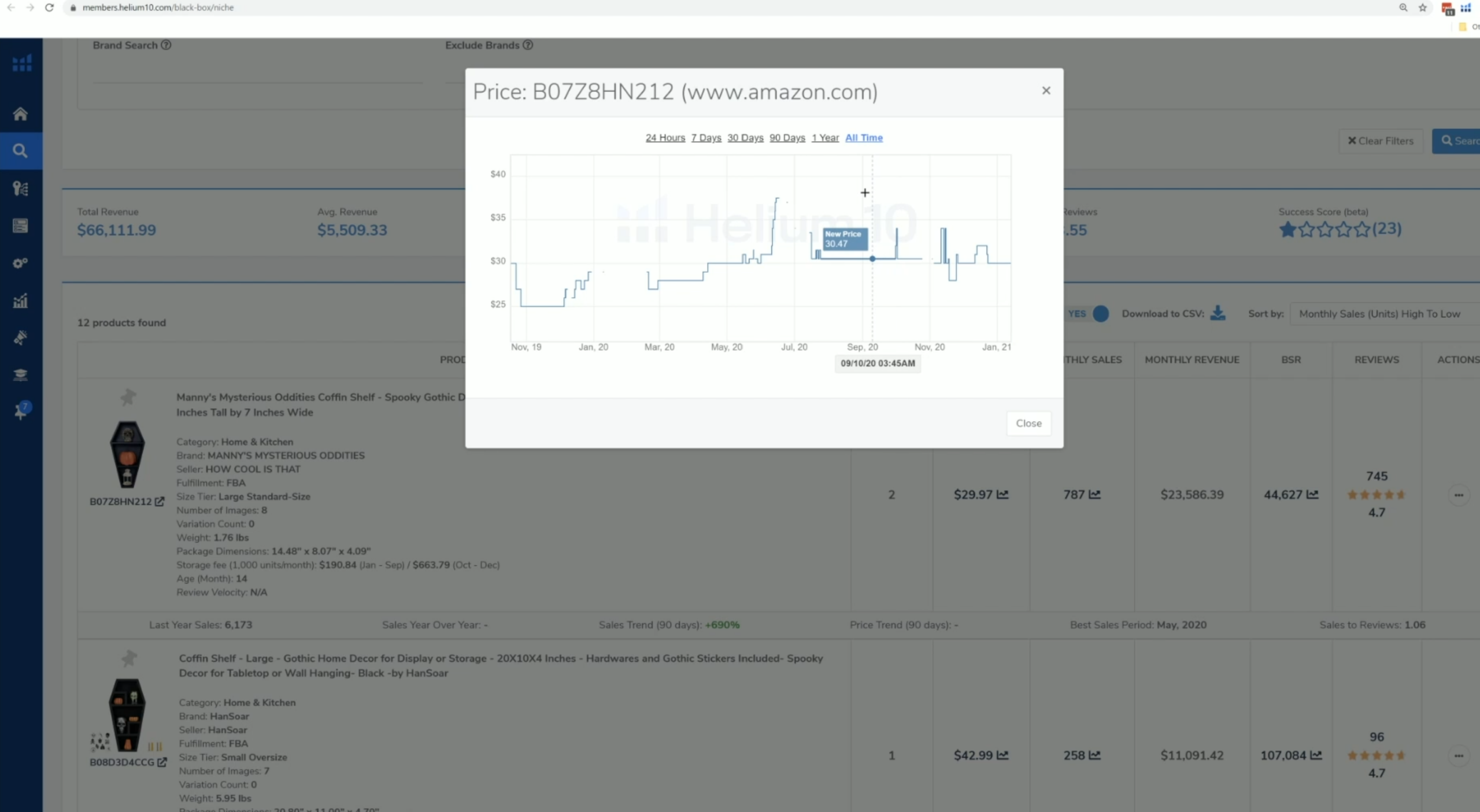This screenshot has height=812, width=1480.
Task: Click the Clear Filters button
Action: tap(1381, 141)
